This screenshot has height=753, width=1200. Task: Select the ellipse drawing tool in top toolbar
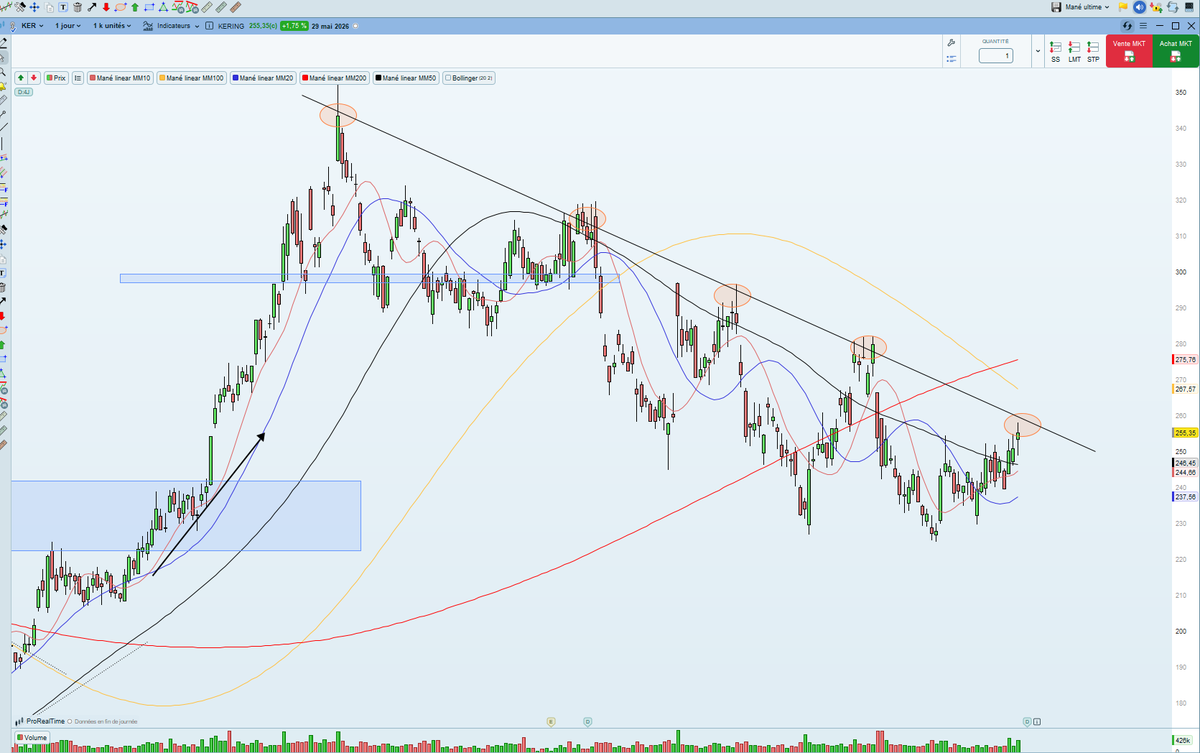[x=120, y=7]
